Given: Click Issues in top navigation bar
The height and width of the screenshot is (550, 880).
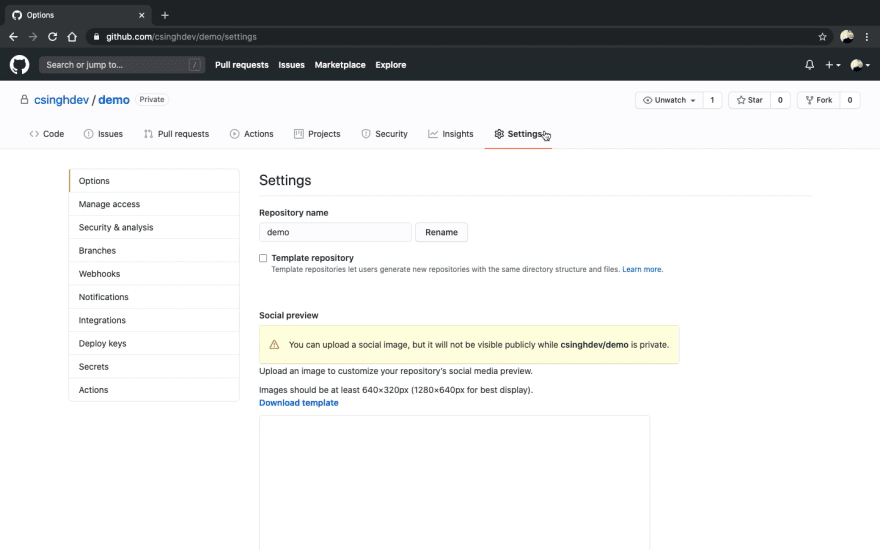Looking at the screenshot, I should pos(291,65).
